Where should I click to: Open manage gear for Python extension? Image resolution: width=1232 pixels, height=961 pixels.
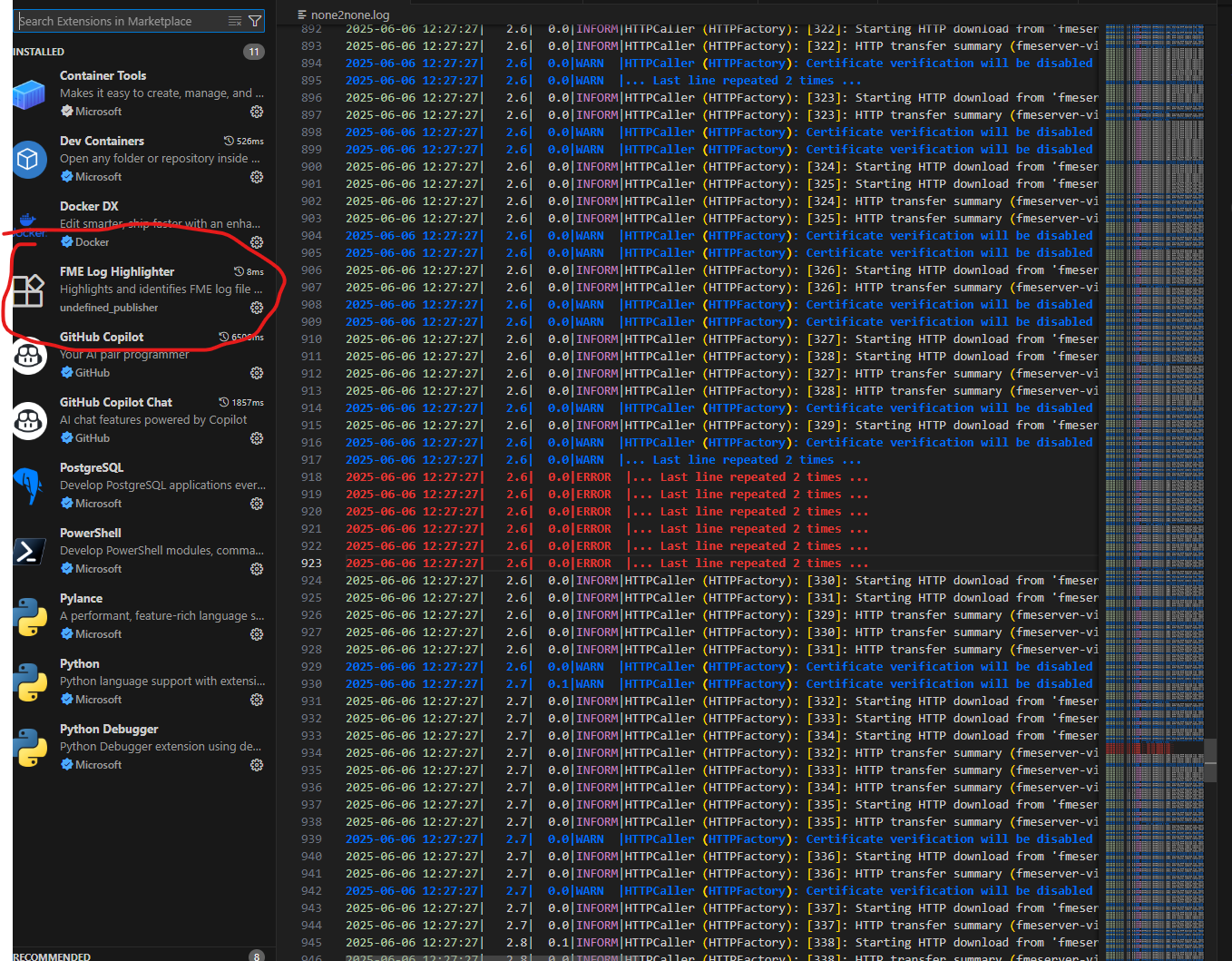(257, 700)
